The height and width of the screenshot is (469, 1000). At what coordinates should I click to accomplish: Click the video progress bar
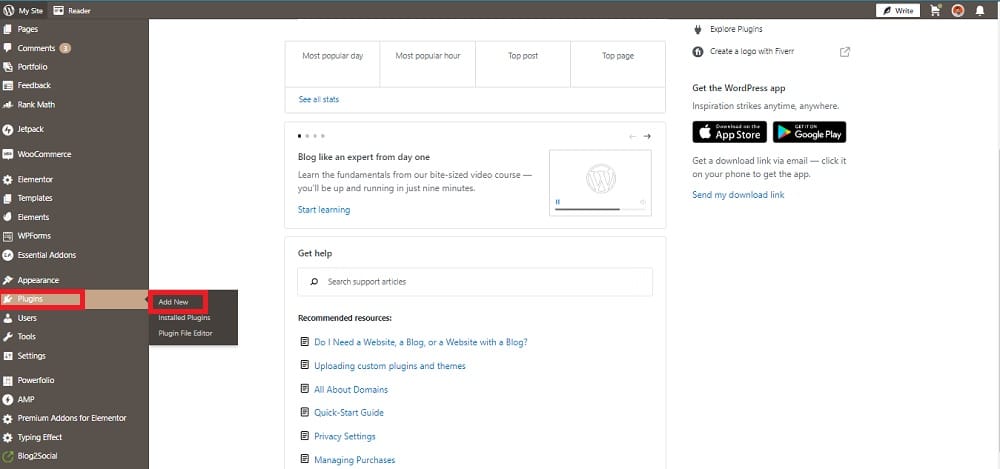598,209
